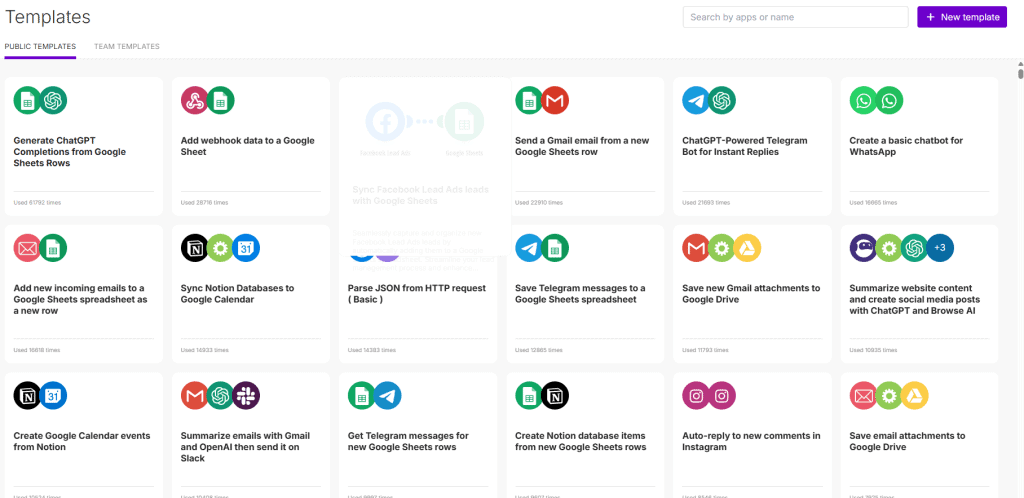The width and height of the screenshot is (1024, 498).
Task: Switch to the Team Templates tab
Action: point(127,47)
